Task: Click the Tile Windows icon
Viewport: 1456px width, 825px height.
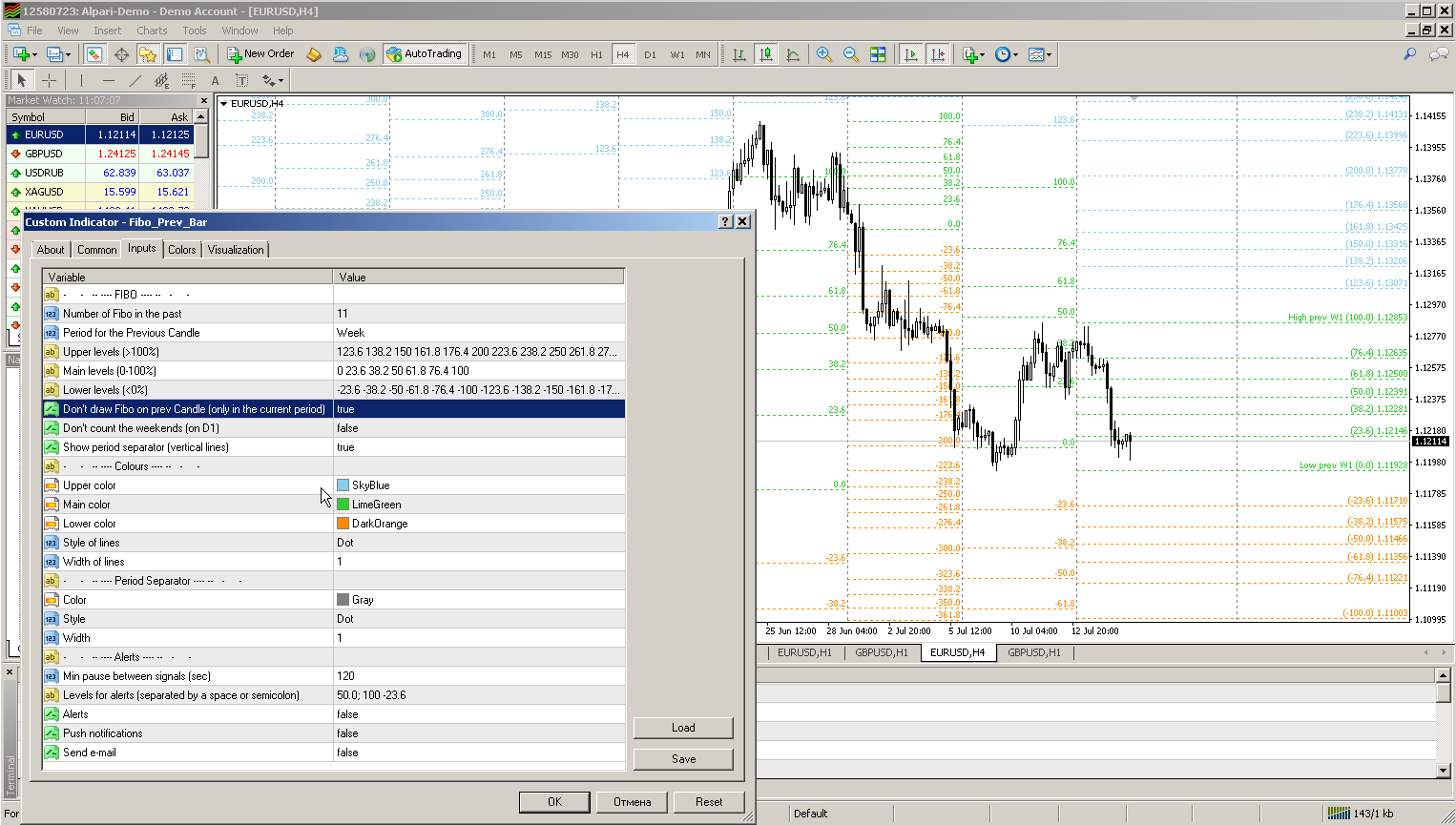Action: 878,54
